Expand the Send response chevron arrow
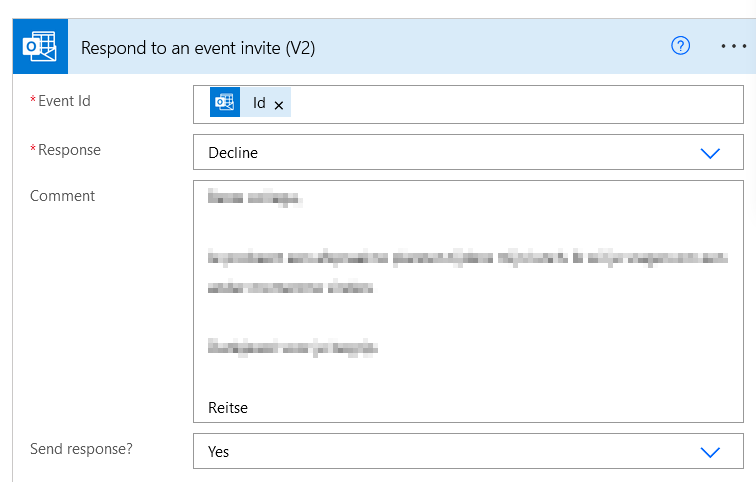 click(x=710, y=452)
